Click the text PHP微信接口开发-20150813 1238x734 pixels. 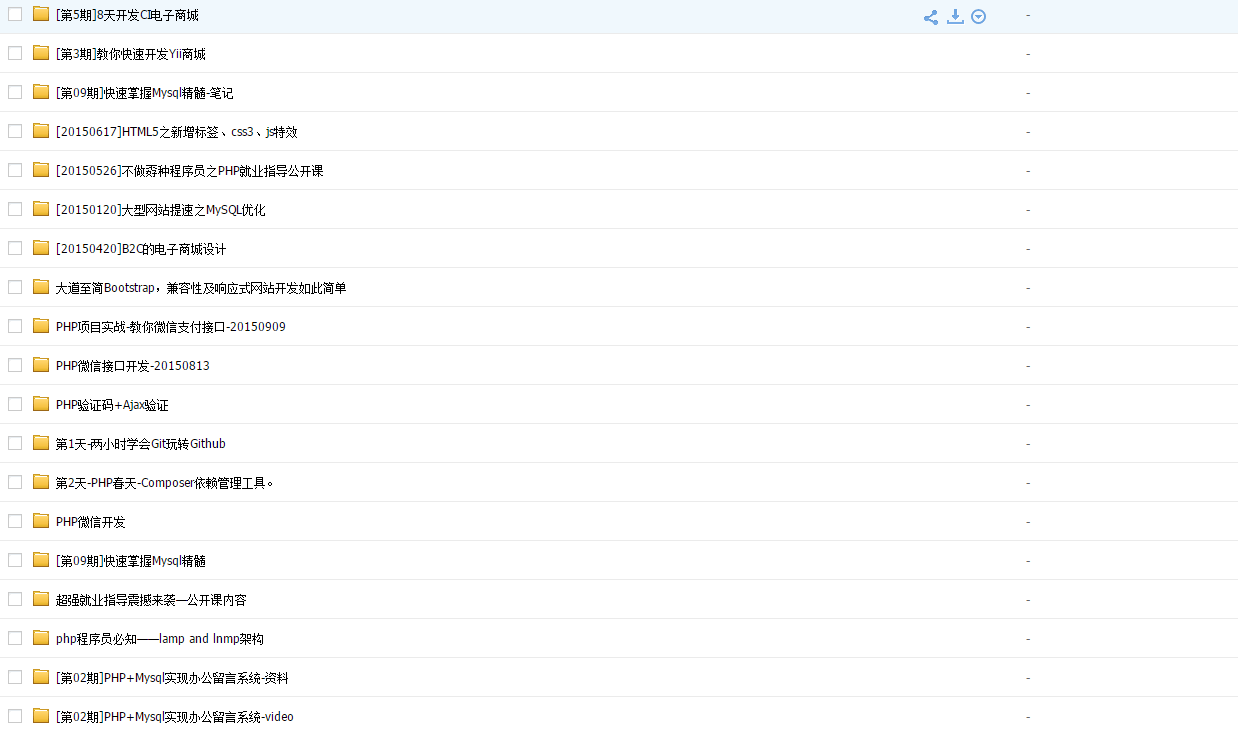(x=132, y=366)
